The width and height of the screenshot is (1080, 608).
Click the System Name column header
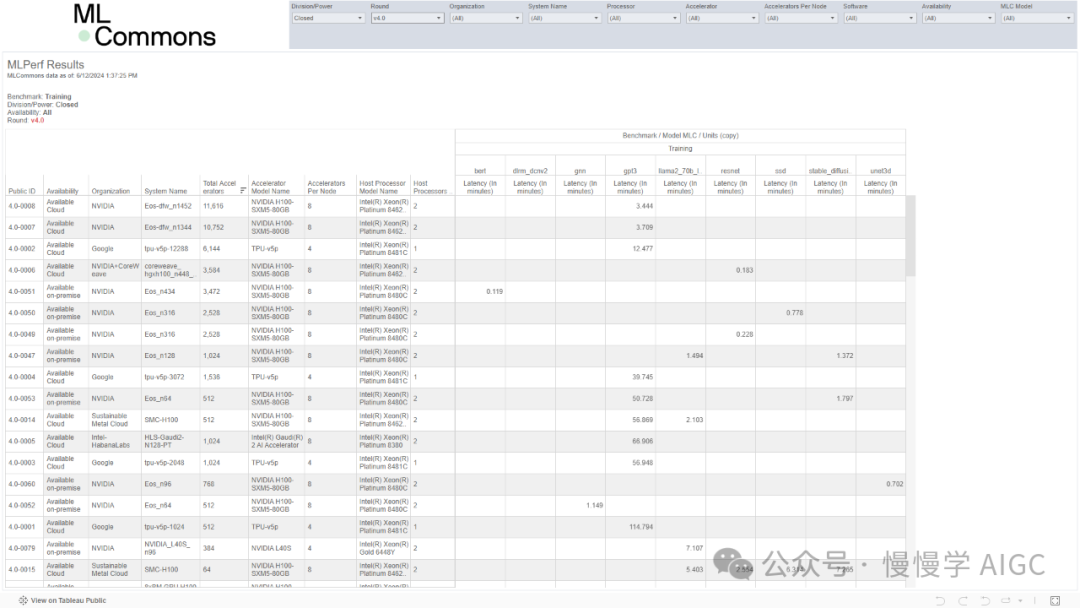tap(165, 191)
